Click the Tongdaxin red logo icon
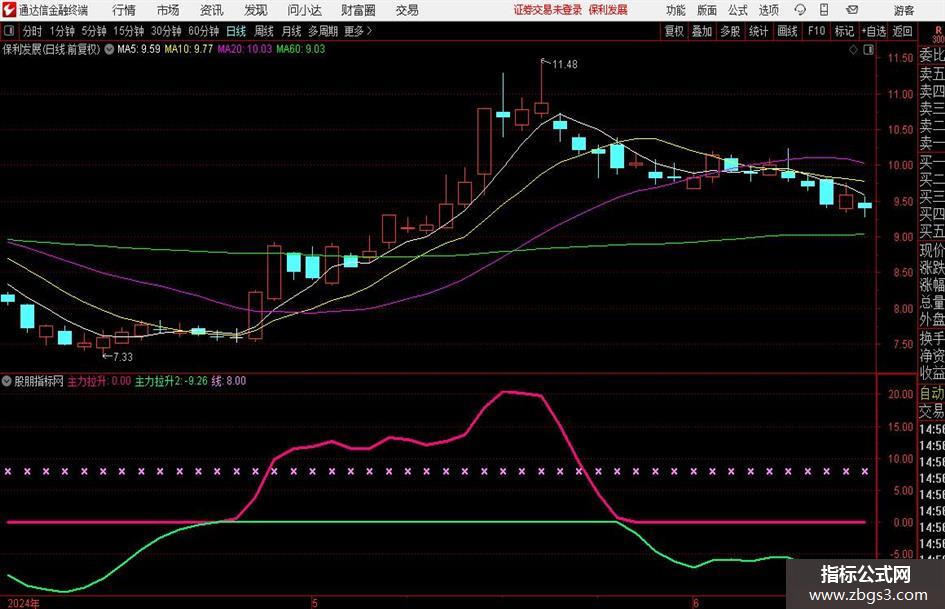The image size is (945, 609). (x=9, y=10)
